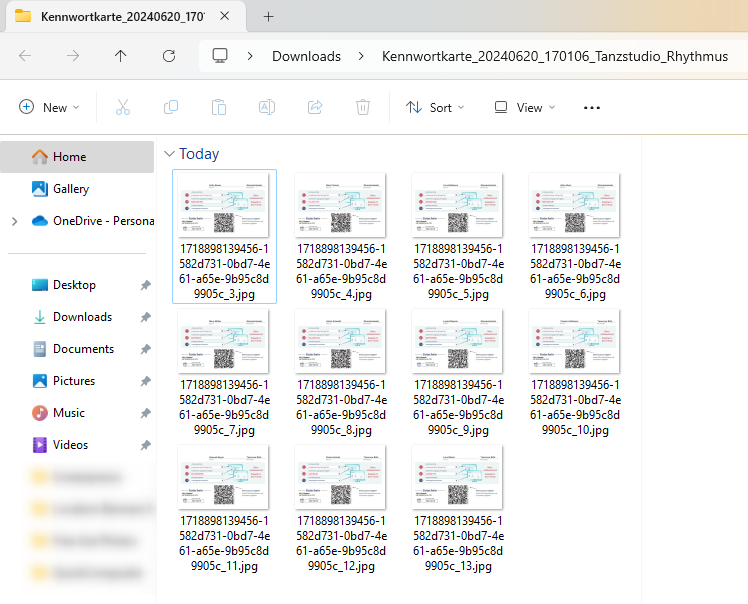Click pin icon beside Pictures
Screen dimensions: 748x604
point(145,381)
